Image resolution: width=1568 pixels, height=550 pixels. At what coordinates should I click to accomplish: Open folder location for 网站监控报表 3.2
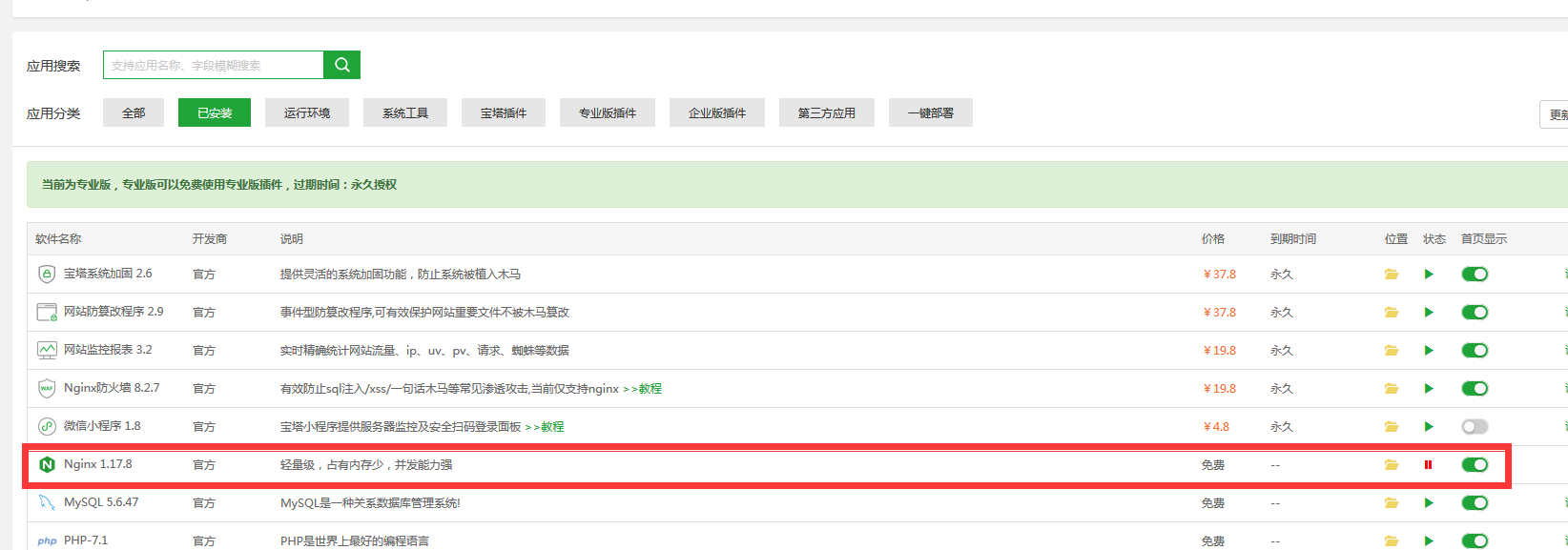(1392, 351)
